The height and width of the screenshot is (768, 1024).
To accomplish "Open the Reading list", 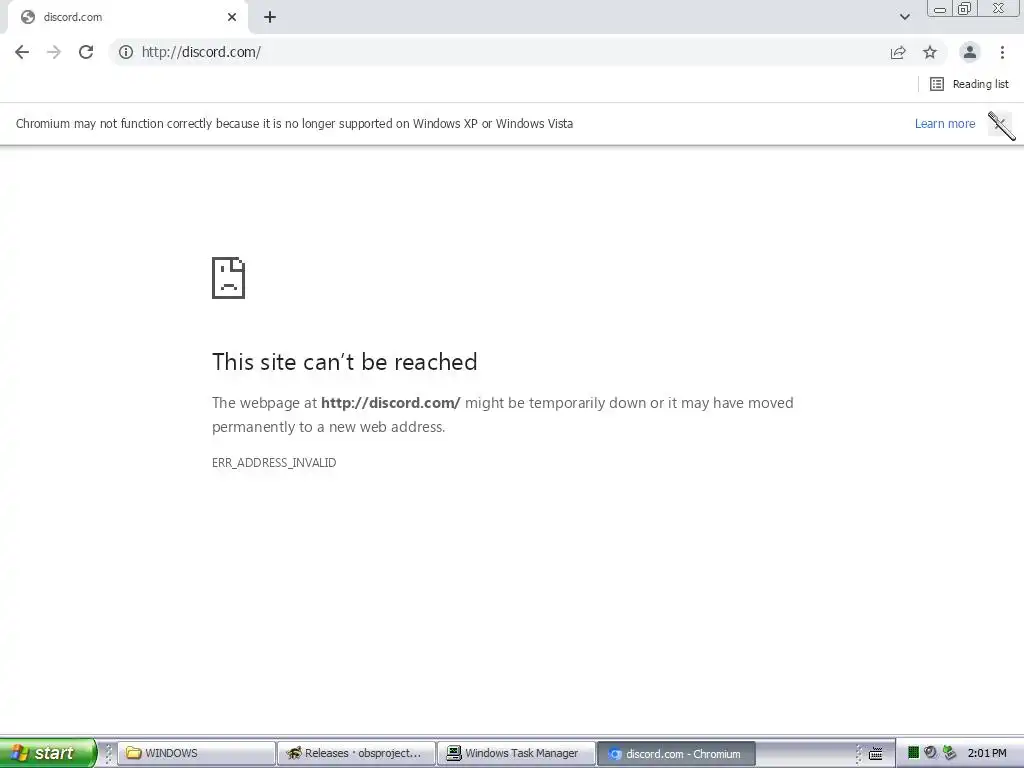I will (x=969, y=84).
